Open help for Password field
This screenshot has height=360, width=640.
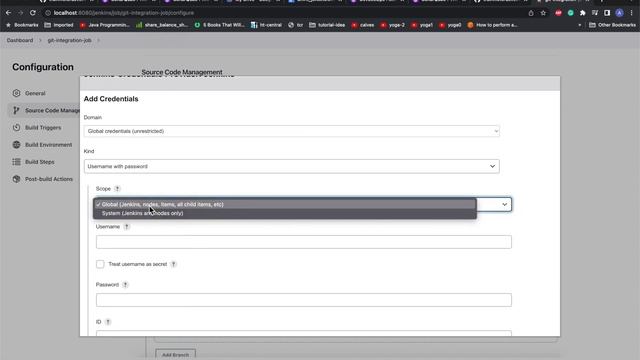125,284
